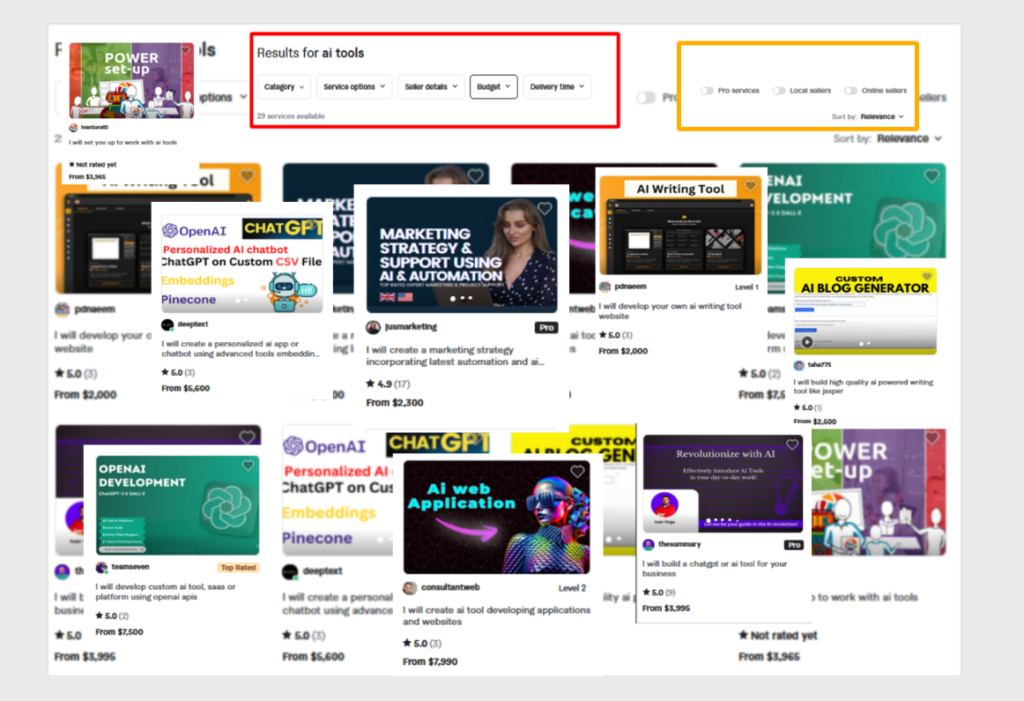Open 'I will develop custom ai tool, saas' title
1024x701 pixels.
165,591
